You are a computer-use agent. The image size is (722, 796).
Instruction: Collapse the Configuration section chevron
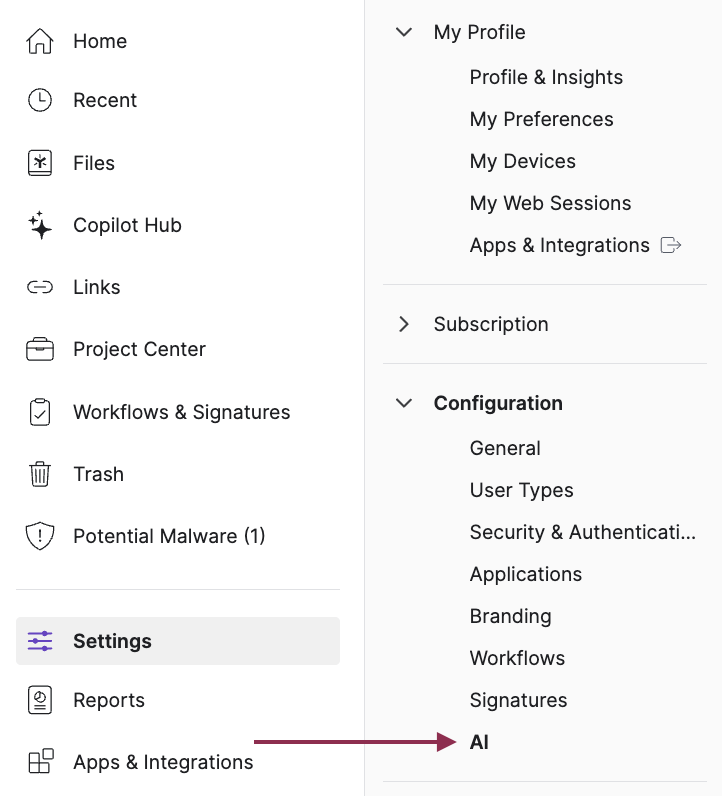tap(404, 403)
